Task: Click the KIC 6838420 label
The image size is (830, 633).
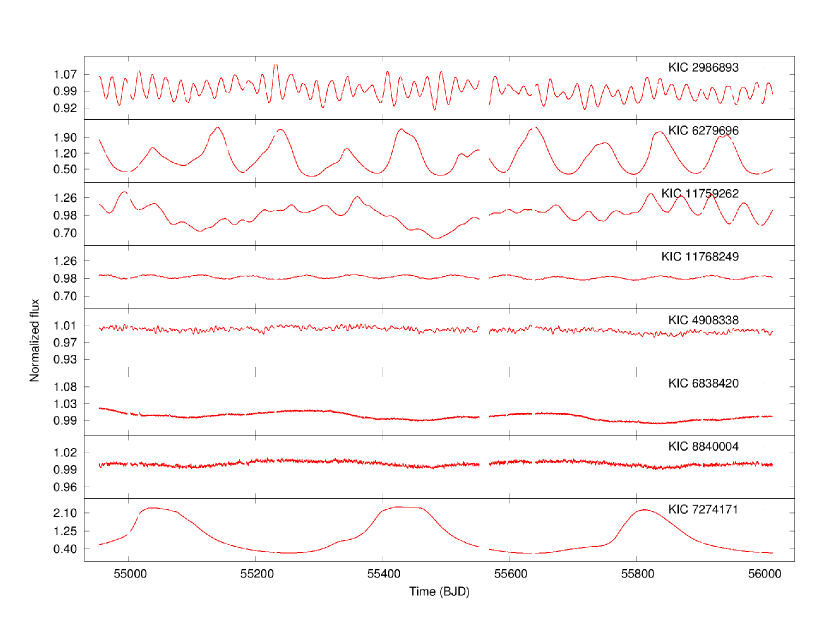Action: tap(703, 383)
